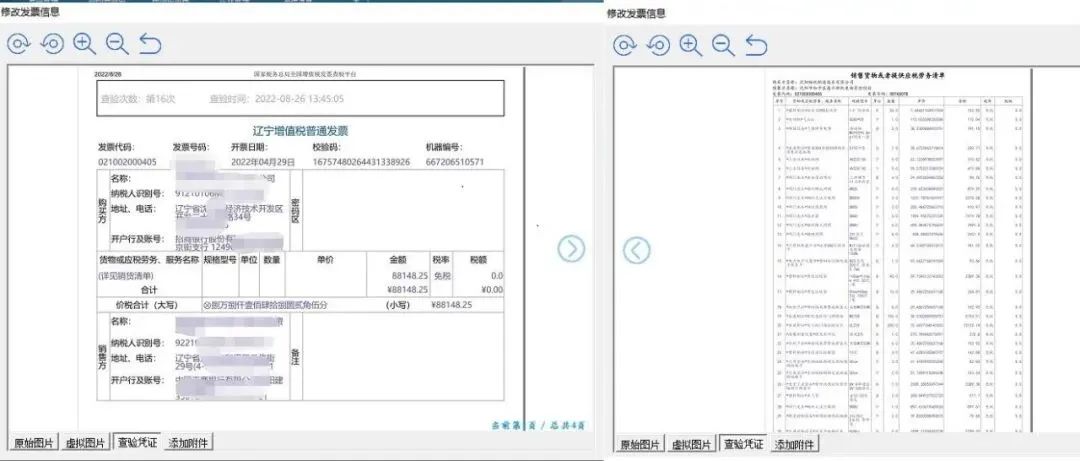The height and width of the screenshot is (461, 1080).
Task: Rotate the right sales list counterclockwise
Action: coord(657,45)
